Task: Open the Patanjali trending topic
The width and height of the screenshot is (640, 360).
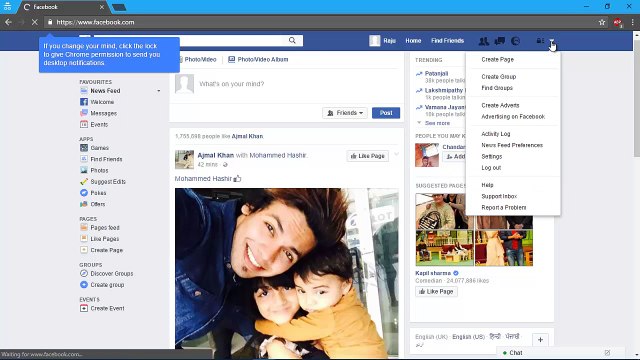Action: [436, 73]
